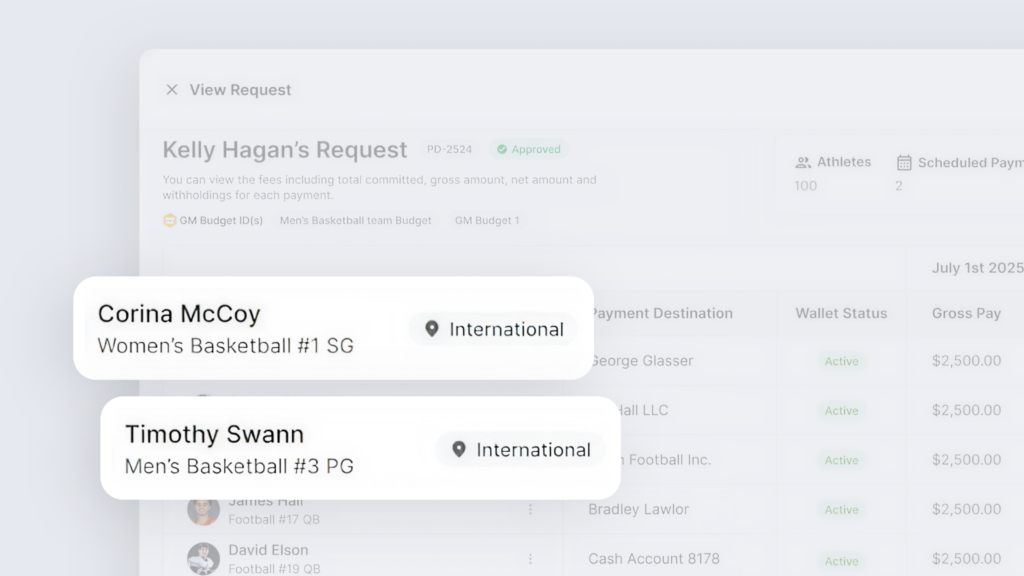Open three-dot menu for James Hall row
The width and height of the screenshot is (1024, 576).
pyautogui.click(x=530, y=510)
